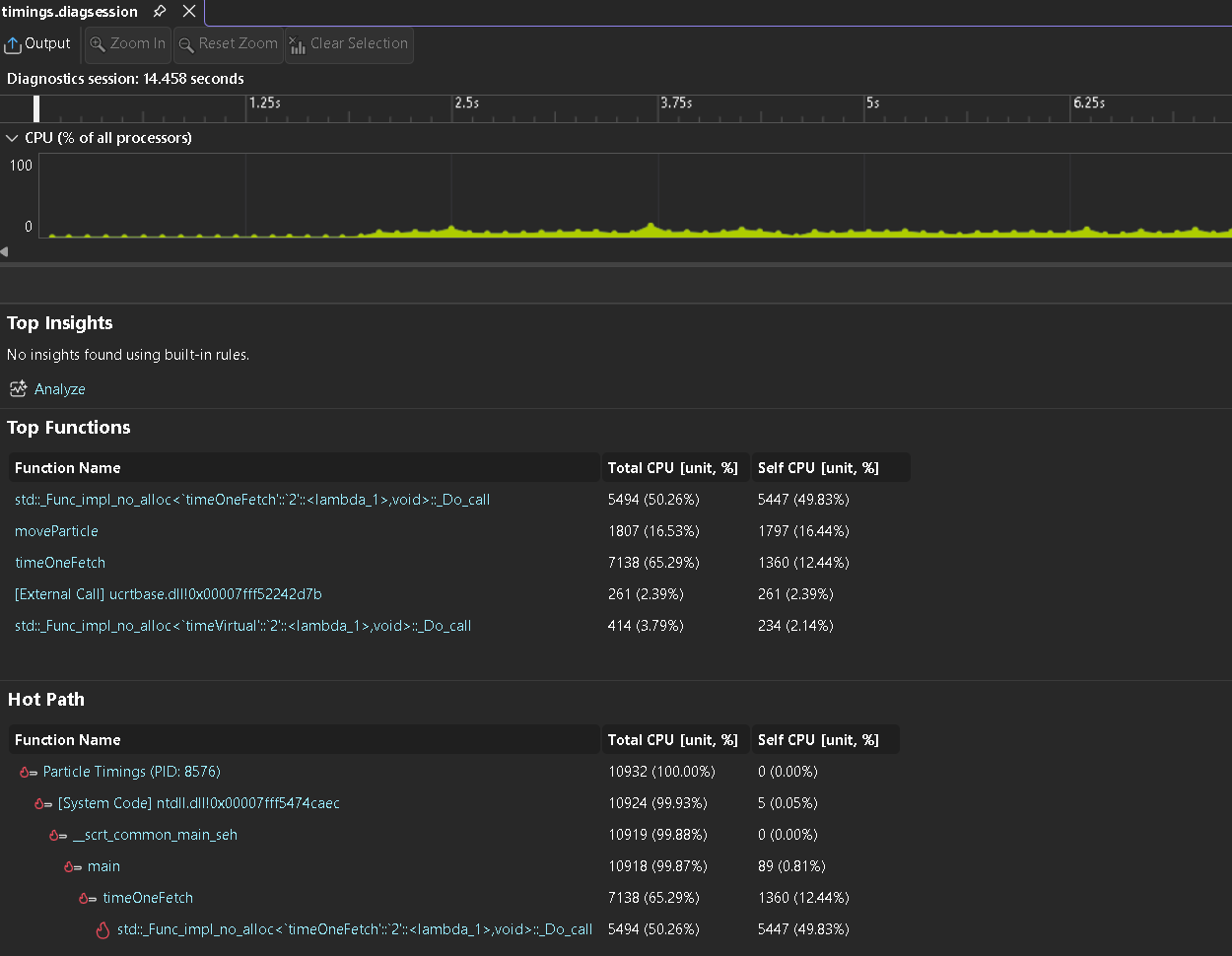Click the hot path flame icon beside Particle Timings
Image resolution: width=1232 pixels, height=956 pixels.
(29, 772)
